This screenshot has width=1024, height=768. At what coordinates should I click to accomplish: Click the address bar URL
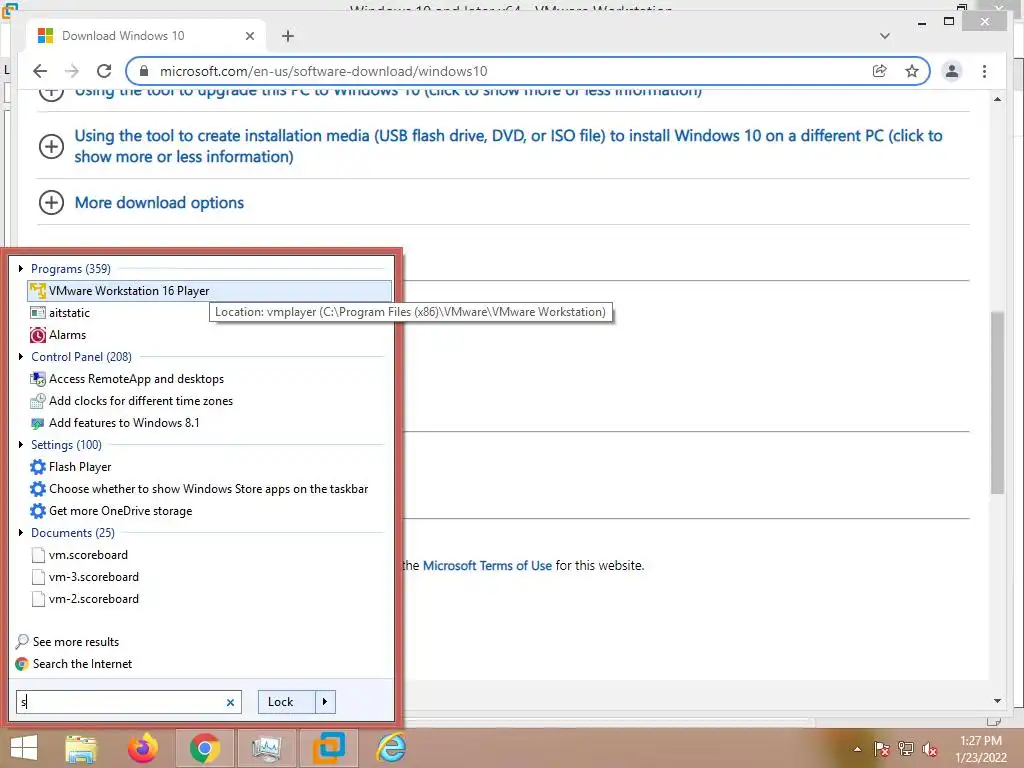323,71
